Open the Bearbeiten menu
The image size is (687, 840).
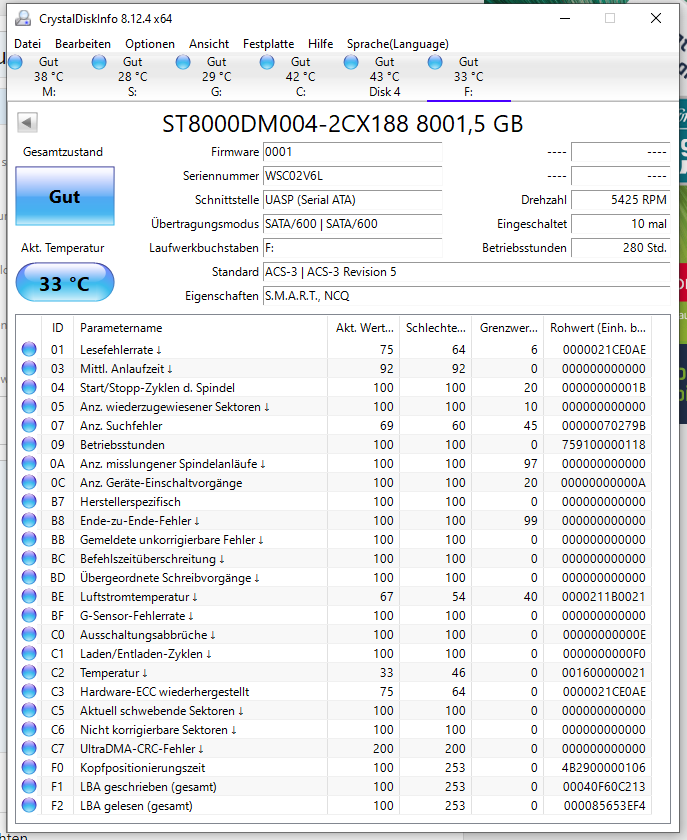[x=83, y=44]
